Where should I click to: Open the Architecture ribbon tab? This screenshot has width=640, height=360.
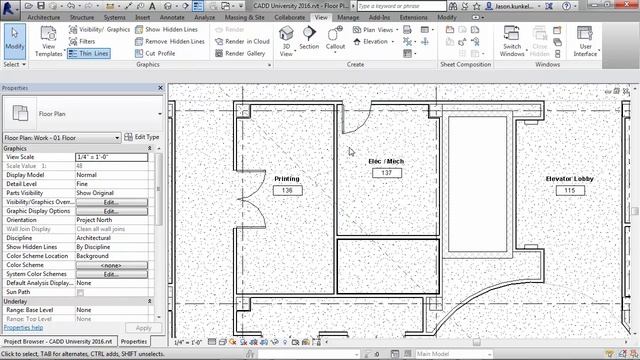[44, 18]
